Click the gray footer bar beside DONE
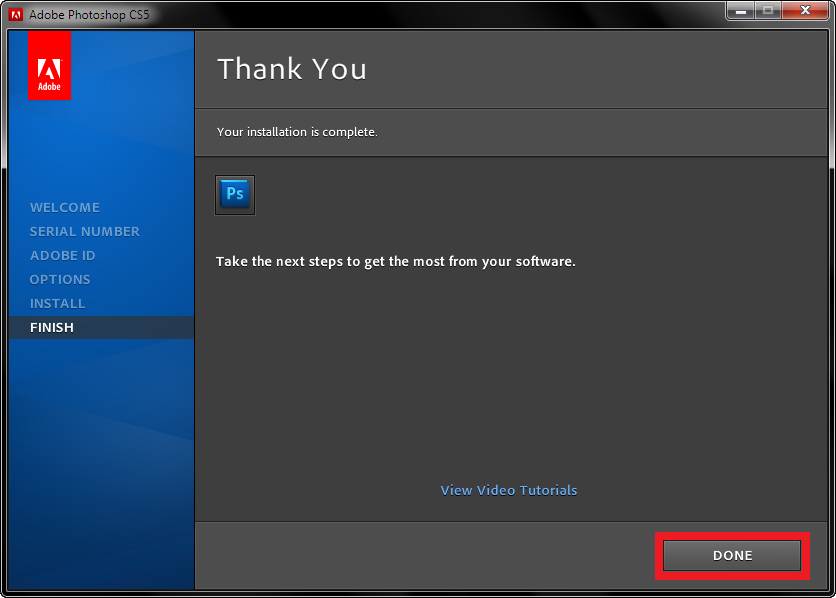 pyautogui.click(x=424, y=555)
